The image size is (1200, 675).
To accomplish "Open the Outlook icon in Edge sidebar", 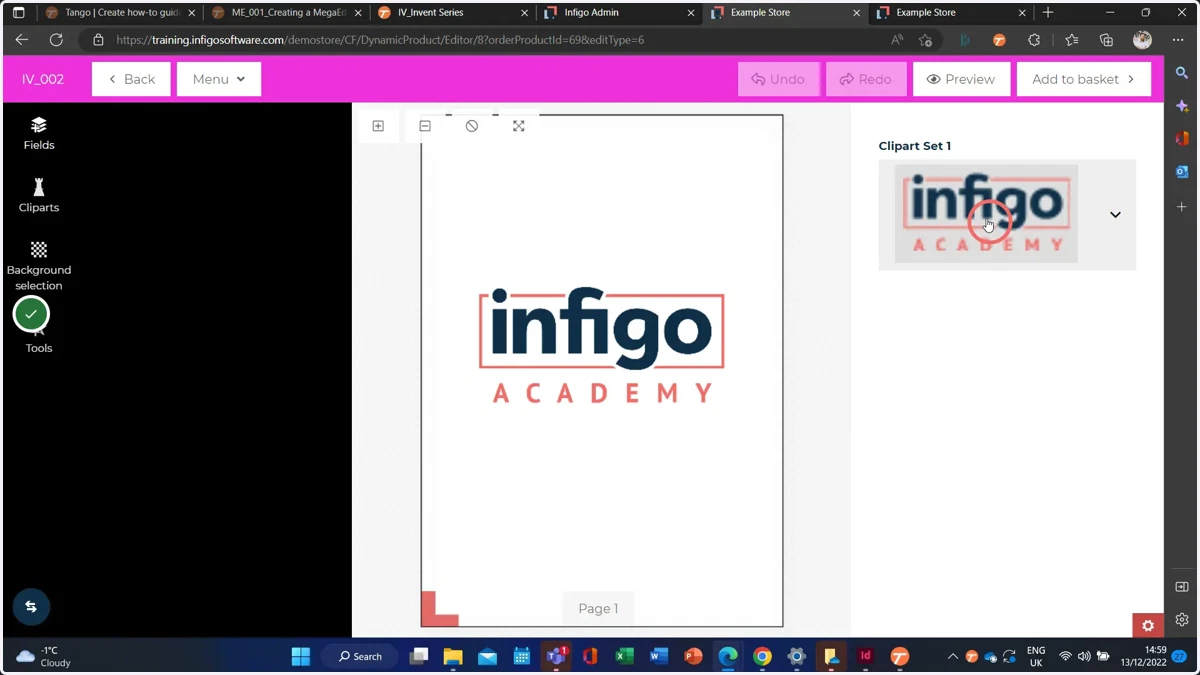I will tap(1182, 172).
